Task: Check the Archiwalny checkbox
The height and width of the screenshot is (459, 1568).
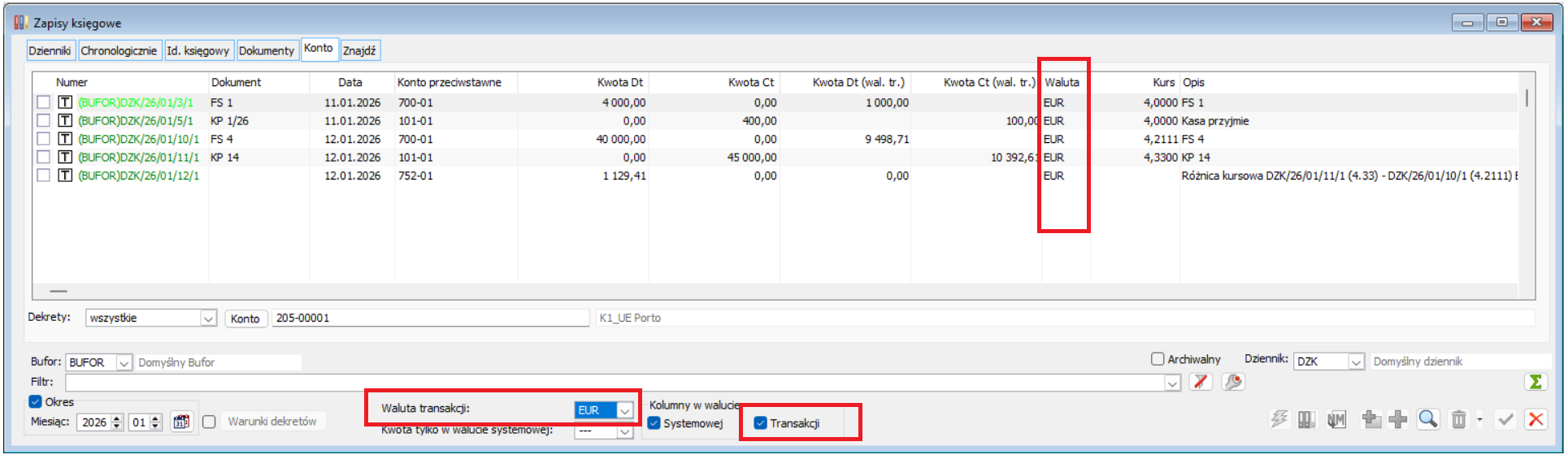Action: click(x=1158, y=358)
